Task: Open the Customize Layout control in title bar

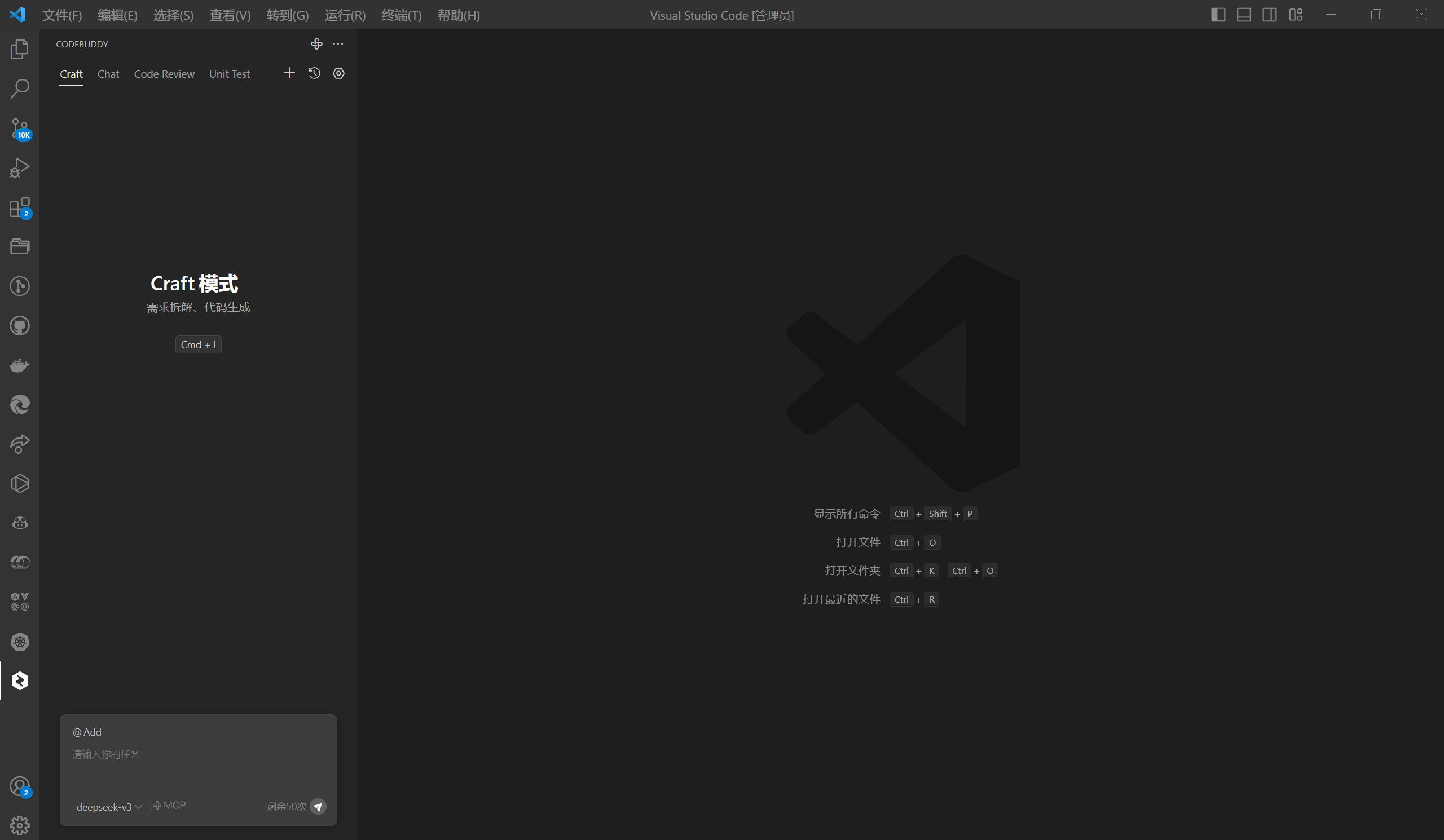Action: point(1296,15)
